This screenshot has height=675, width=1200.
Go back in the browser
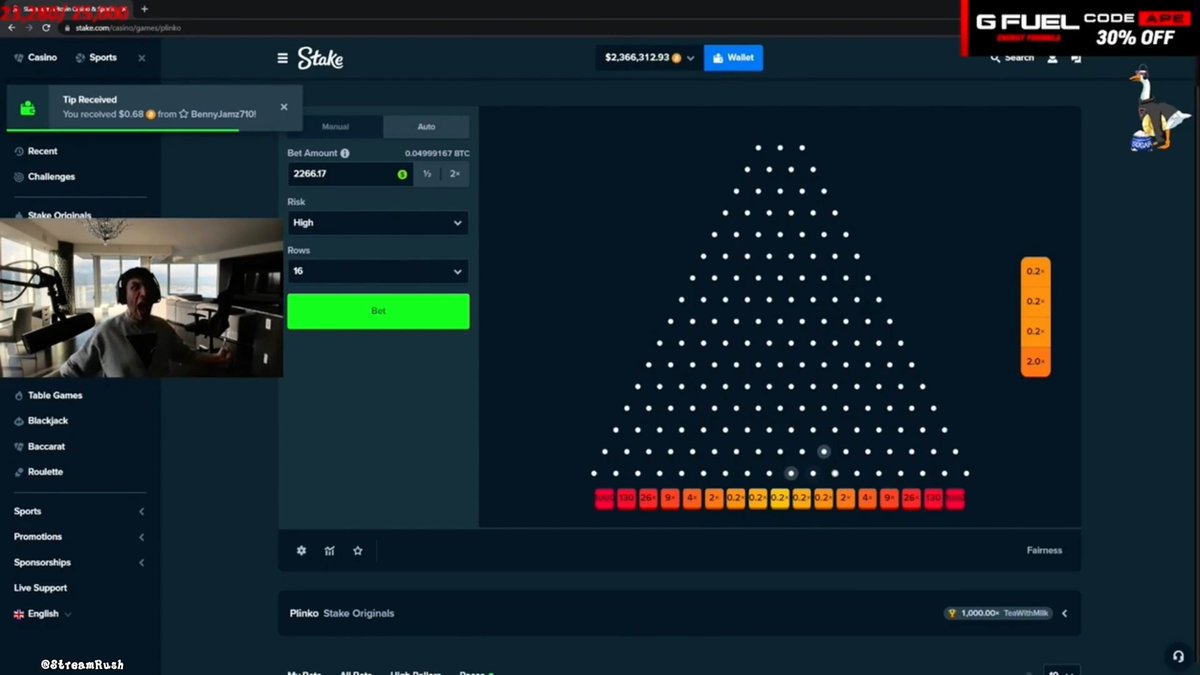[12, 28]
